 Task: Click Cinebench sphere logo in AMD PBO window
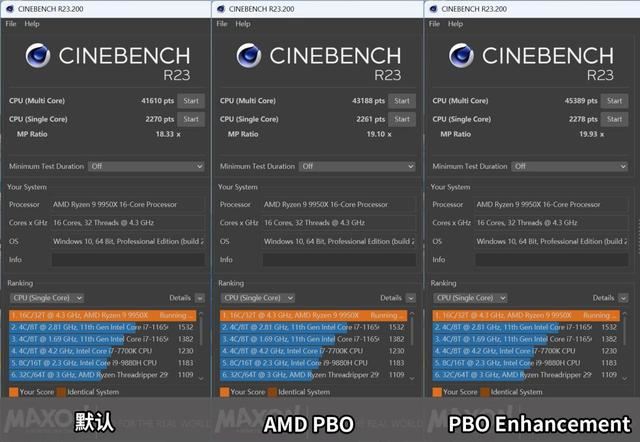coord(249,55)
